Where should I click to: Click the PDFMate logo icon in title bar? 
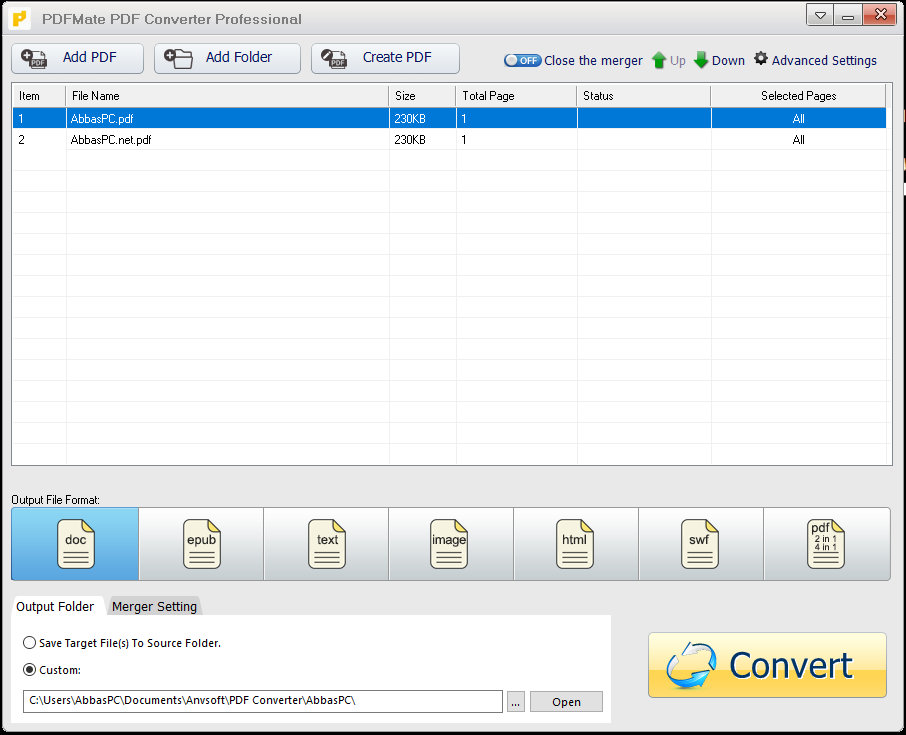point(20,18)
